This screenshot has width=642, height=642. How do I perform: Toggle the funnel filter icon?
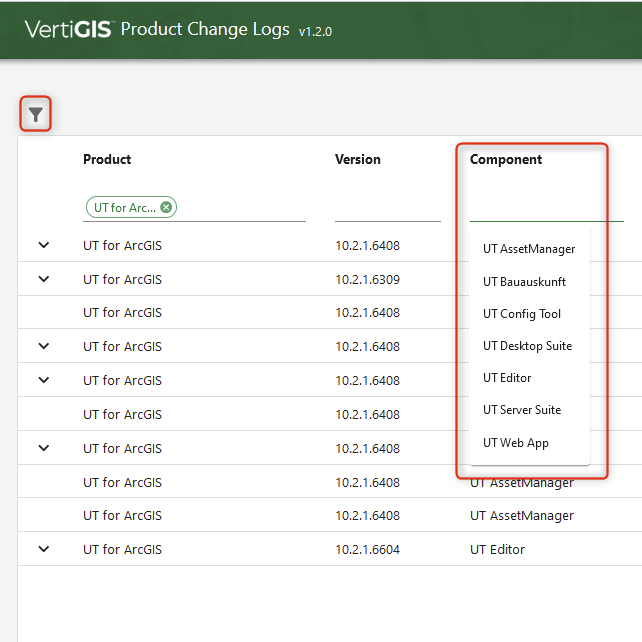[x=36, y=114]
